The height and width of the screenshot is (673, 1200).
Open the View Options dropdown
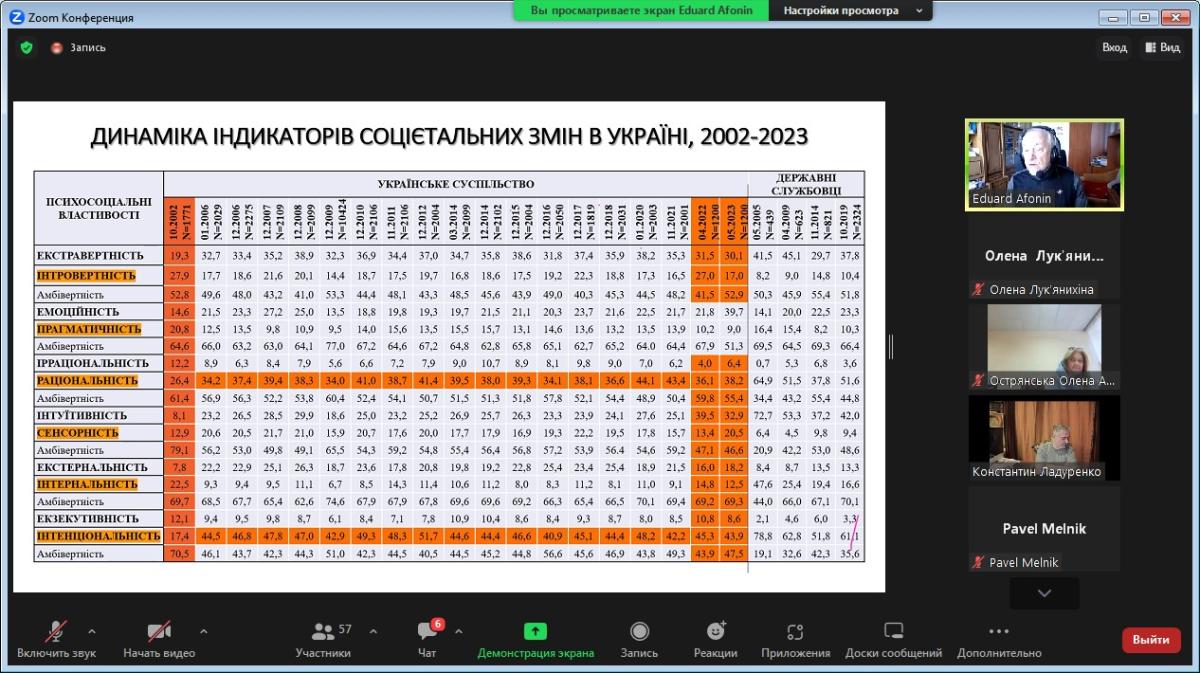[x=853, y=11]
